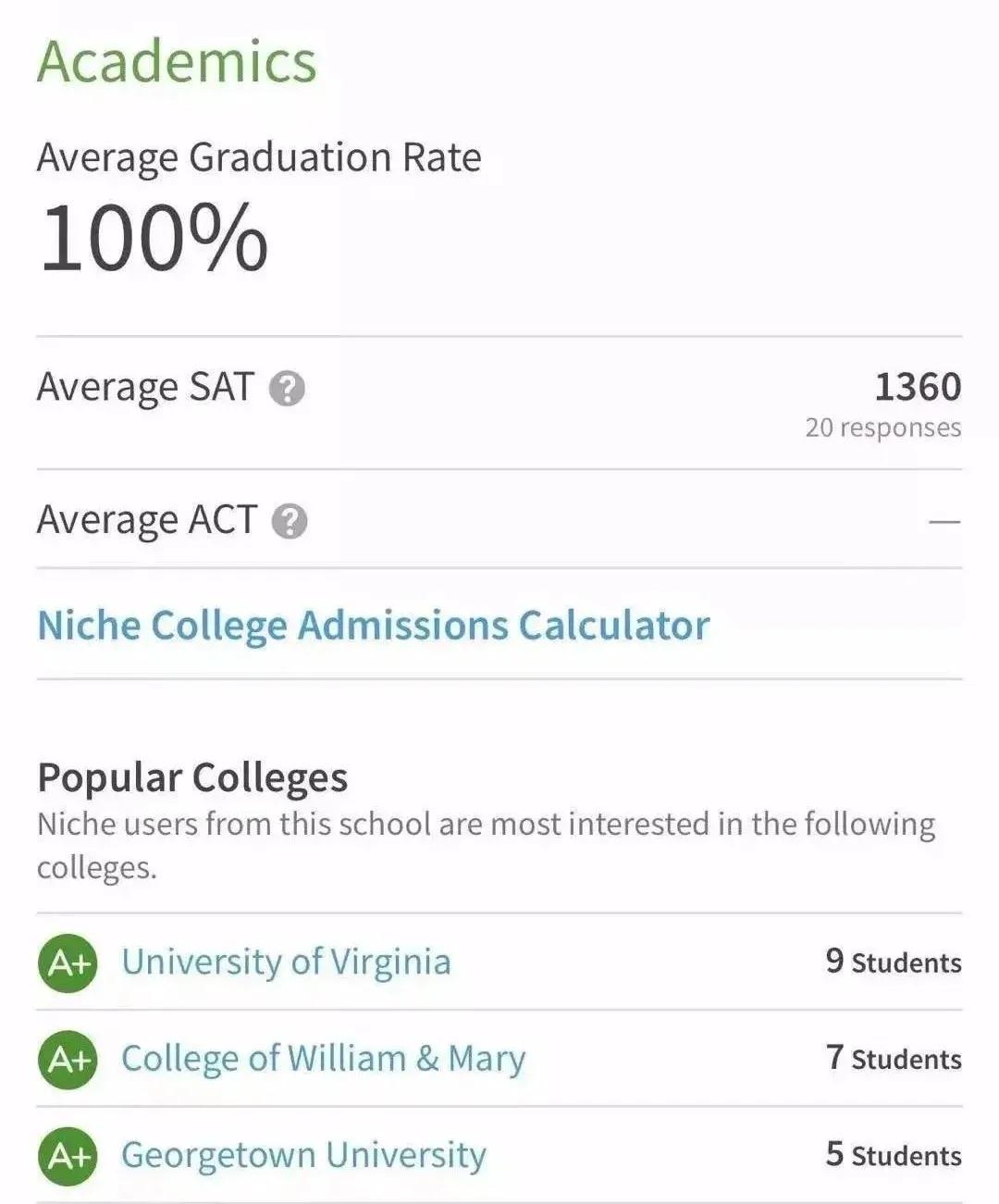Click 7 Students count for William & Mary
The width and height of the screenshot is (999, 1204).
tap(894, 1058)
